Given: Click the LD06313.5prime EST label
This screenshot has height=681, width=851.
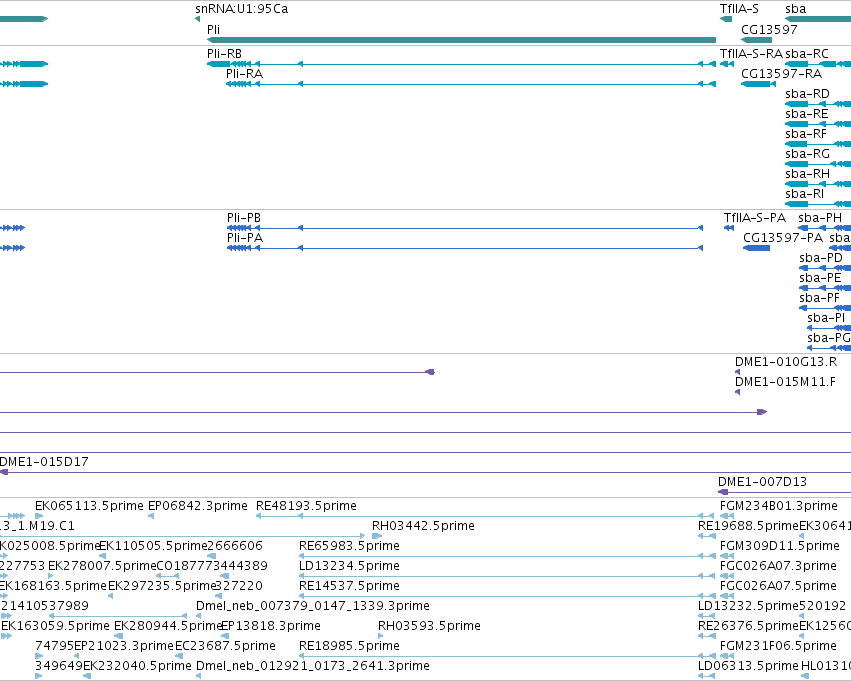Looking at the screenshot, I should coord(748,666).
